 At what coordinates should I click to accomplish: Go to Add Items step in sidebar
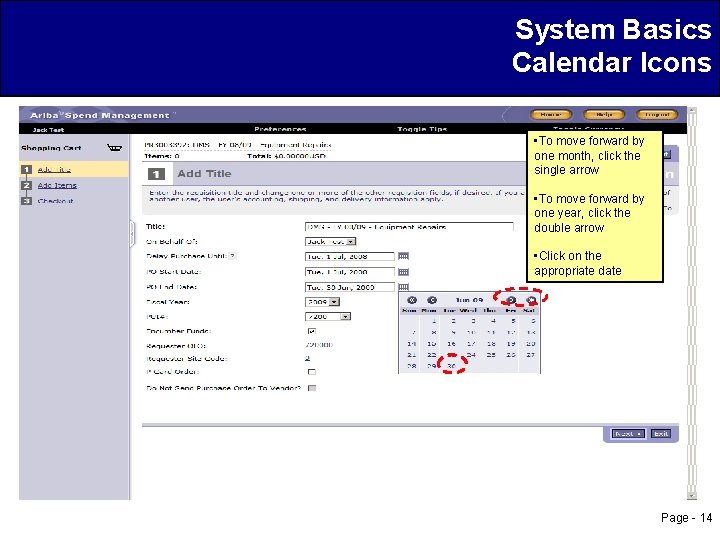tap(57, 185)
